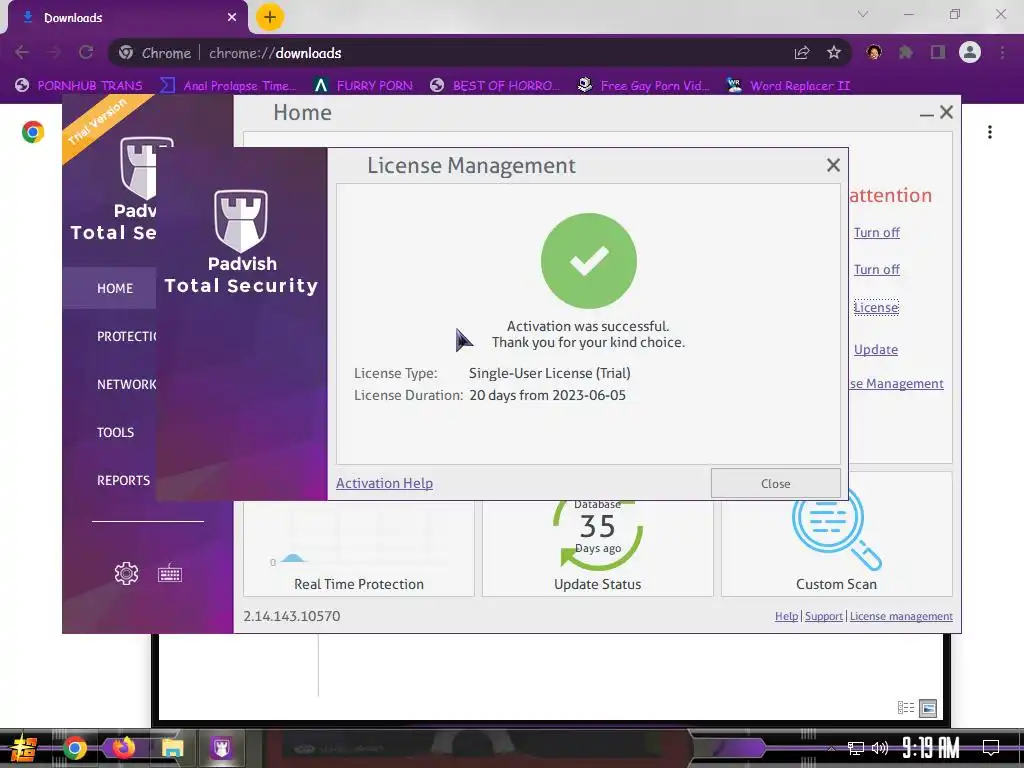
Task: Open a new Chrome tab with plus button
Action: click(x=270, y=17)
